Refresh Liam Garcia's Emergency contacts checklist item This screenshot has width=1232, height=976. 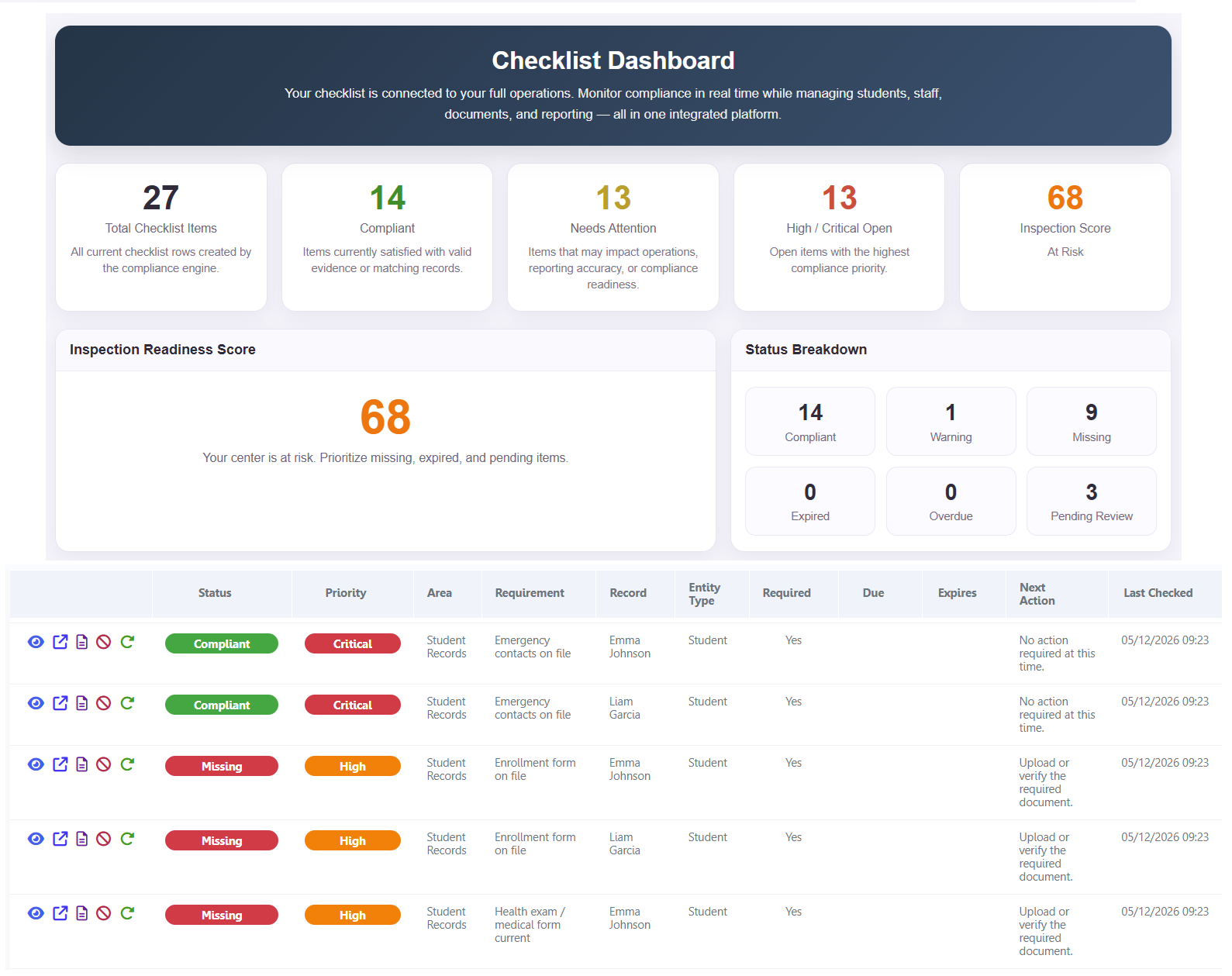tap(127, 703)
